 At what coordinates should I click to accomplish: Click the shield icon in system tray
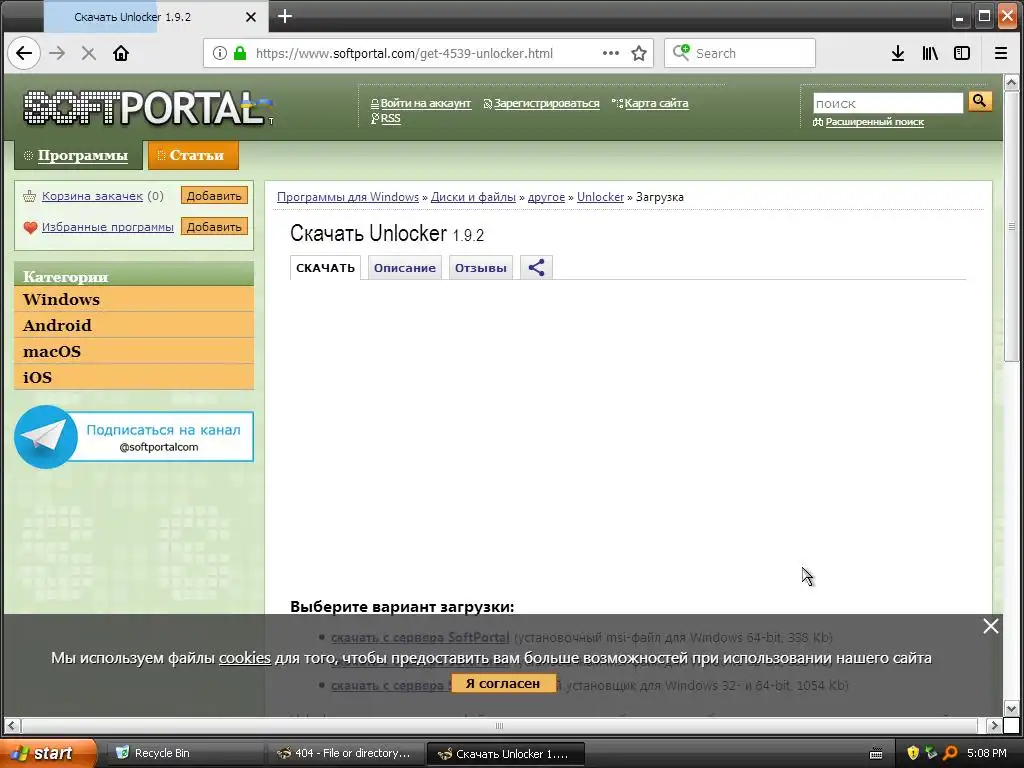click(x=912, y=753)
